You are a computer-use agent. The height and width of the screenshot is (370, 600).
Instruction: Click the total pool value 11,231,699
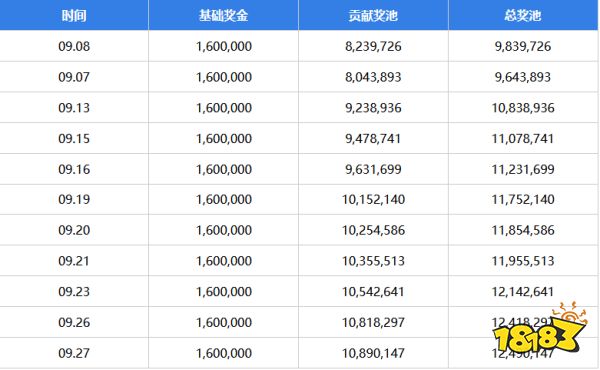[x=523, y=169]
